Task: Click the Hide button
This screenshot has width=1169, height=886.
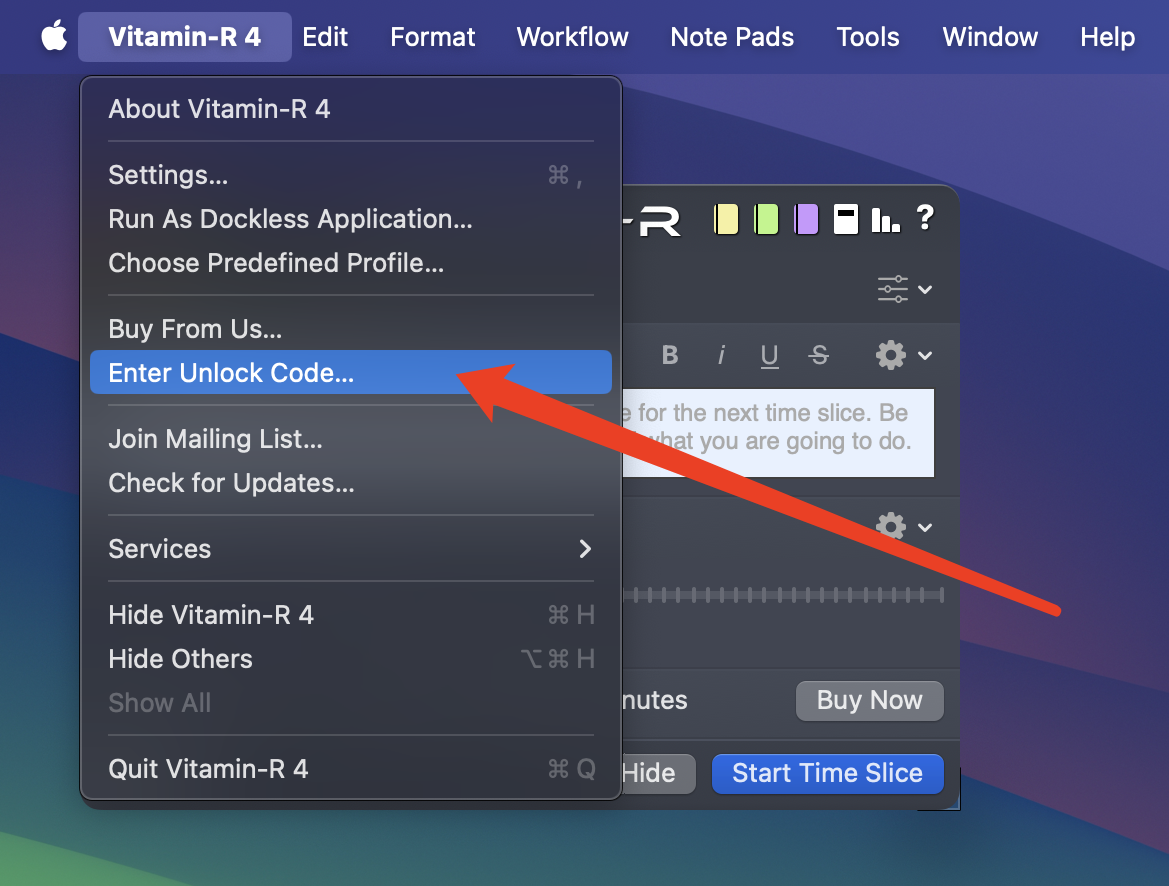Action: [658, 773]
